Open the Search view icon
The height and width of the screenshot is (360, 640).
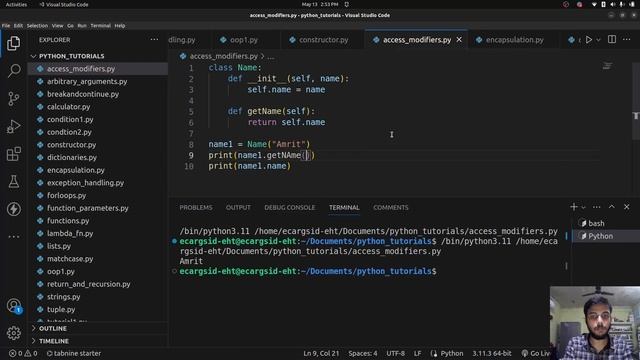(x=13, y=71)
